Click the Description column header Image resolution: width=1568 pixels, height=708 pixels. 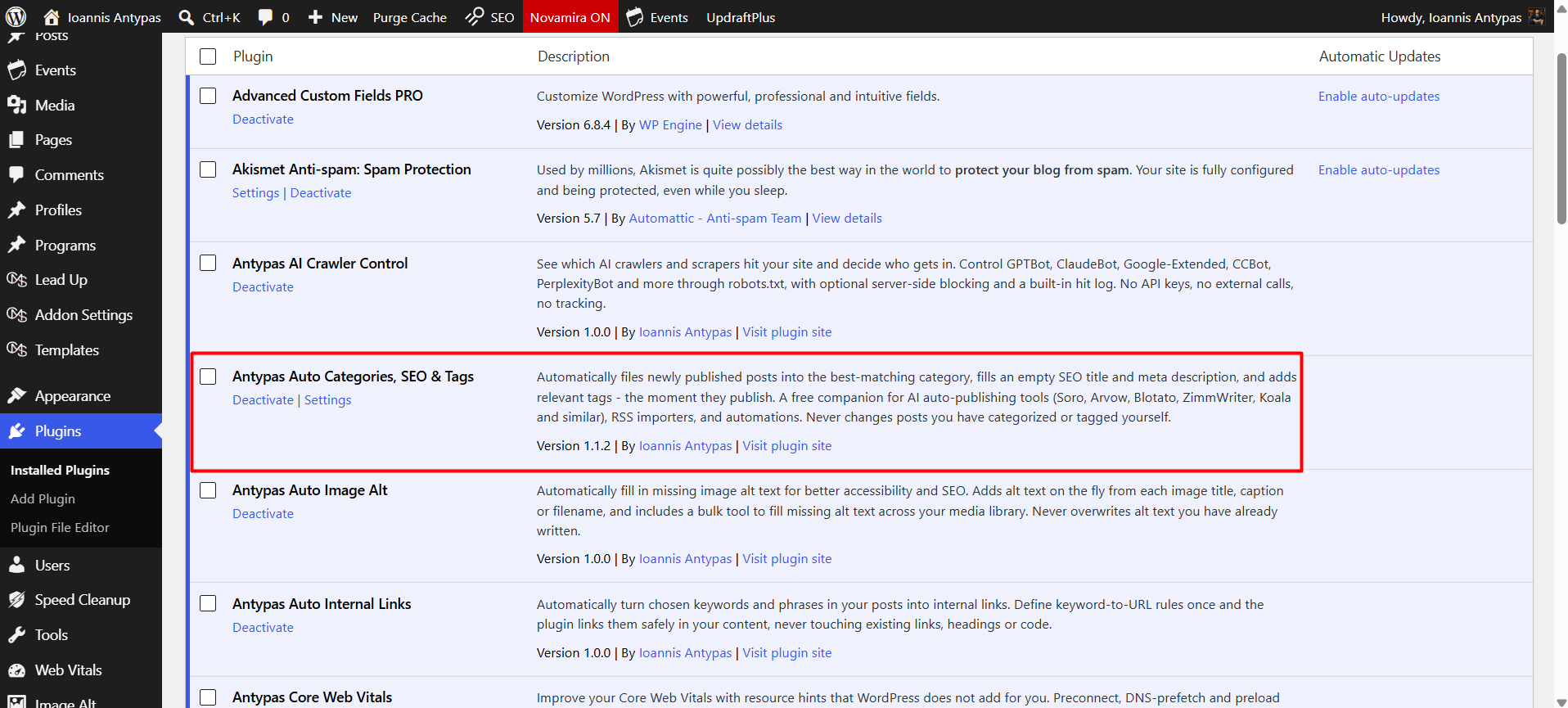(574, 56)
